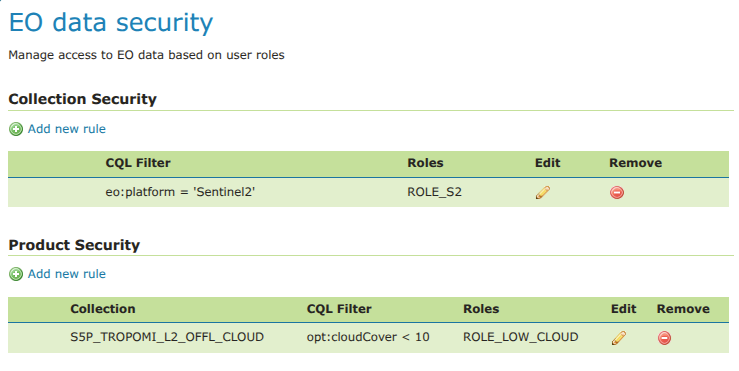Viewport: 739px width, 371px height.
Task: Click the red remove icon for ROLE_LOW_CLOUD rule
Action: 665,338
